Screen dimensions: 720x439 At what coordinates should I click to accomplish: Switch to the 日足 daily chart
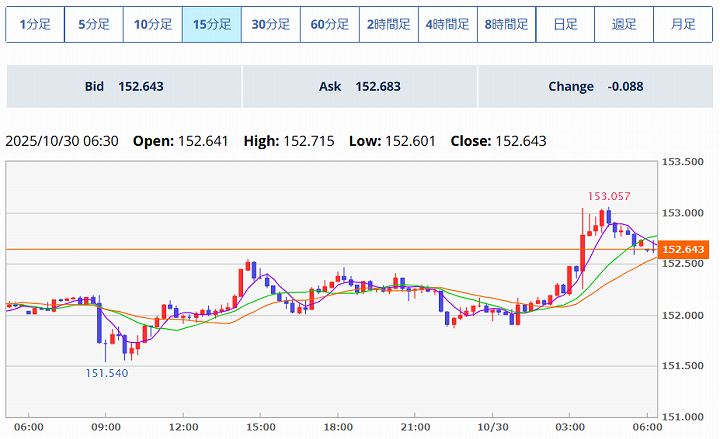click(x=565, y=24)
